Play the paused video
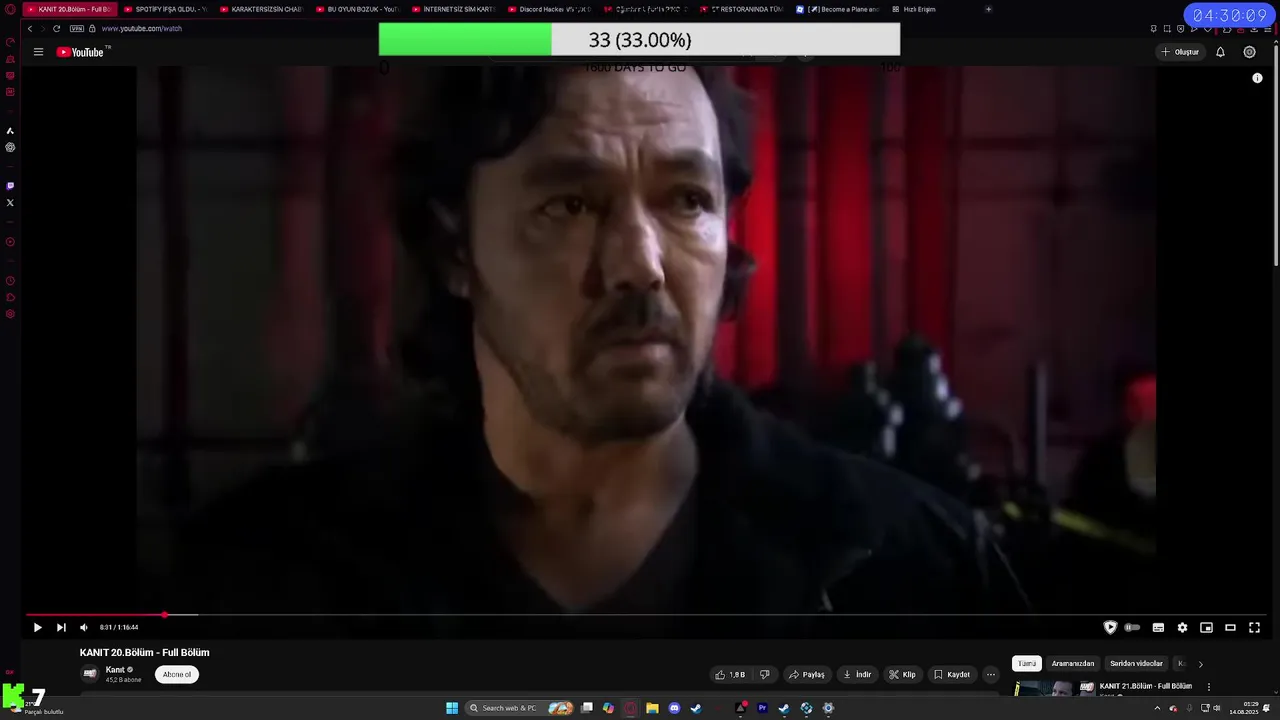 point(37,627)
